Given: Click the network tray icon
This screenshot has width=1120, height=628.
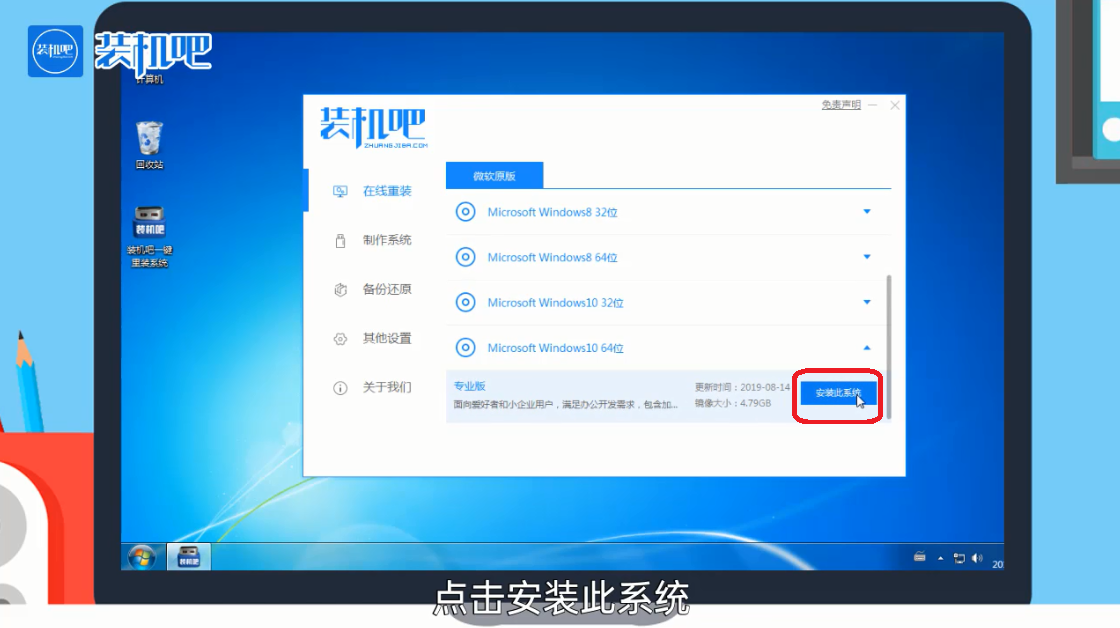Looking at the screenshot, I should (x=959, y=558).
